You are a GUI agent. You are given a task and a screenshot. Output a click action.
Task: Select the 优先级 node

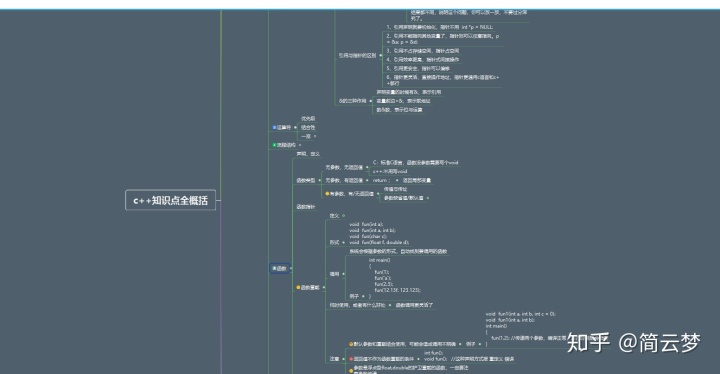pos(308,119)
